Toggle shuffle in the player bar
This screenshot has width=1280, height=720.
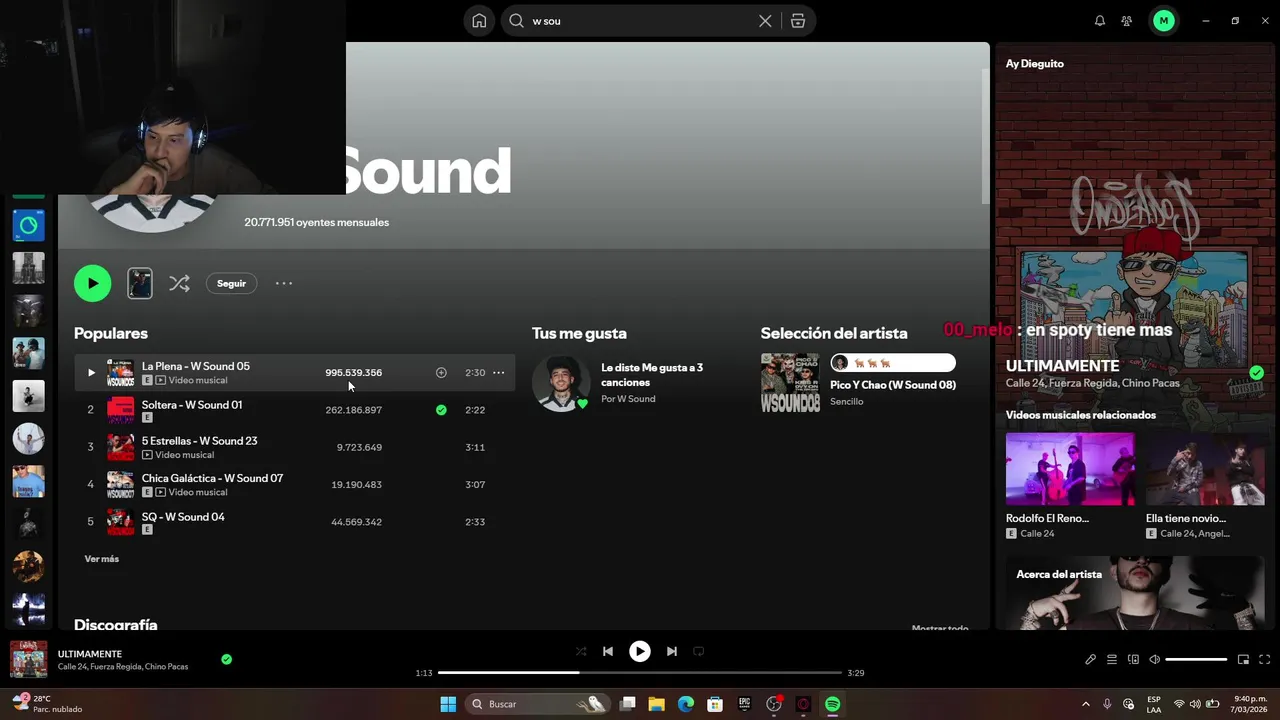tap(581, 651)
